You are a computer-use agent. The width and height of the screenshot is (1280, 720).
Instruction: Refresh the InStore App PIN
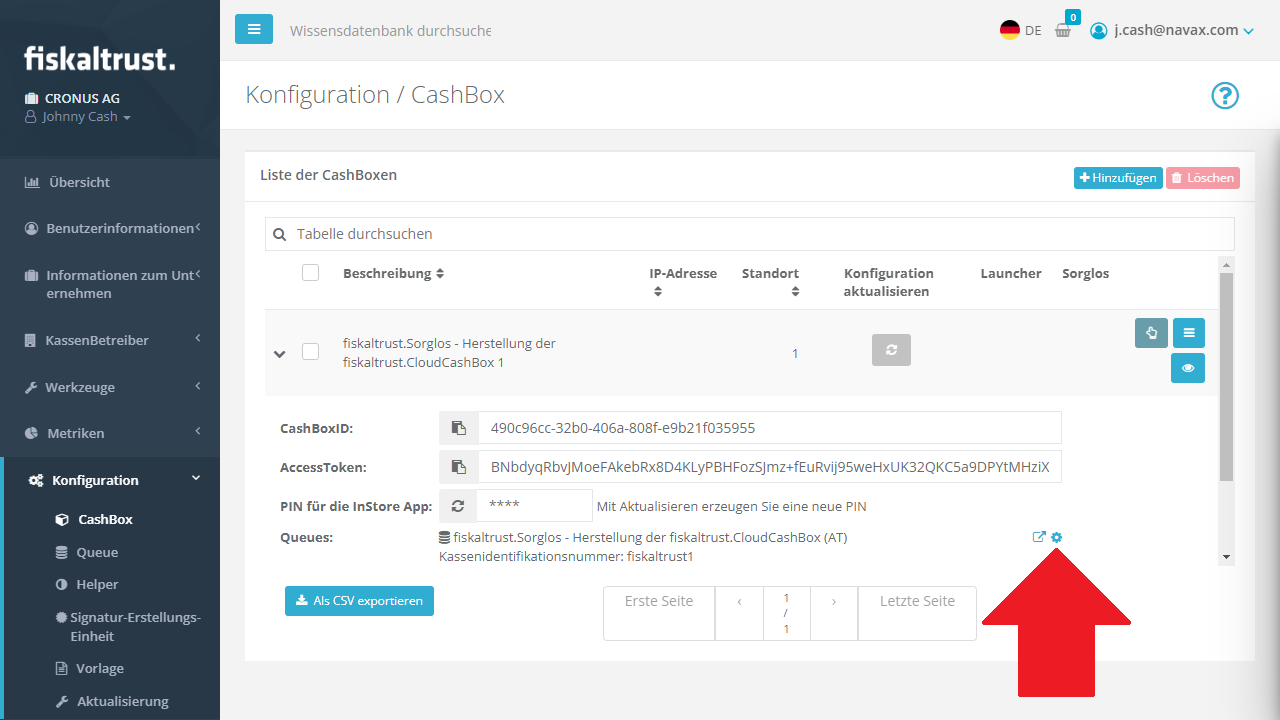pos(458,506)
